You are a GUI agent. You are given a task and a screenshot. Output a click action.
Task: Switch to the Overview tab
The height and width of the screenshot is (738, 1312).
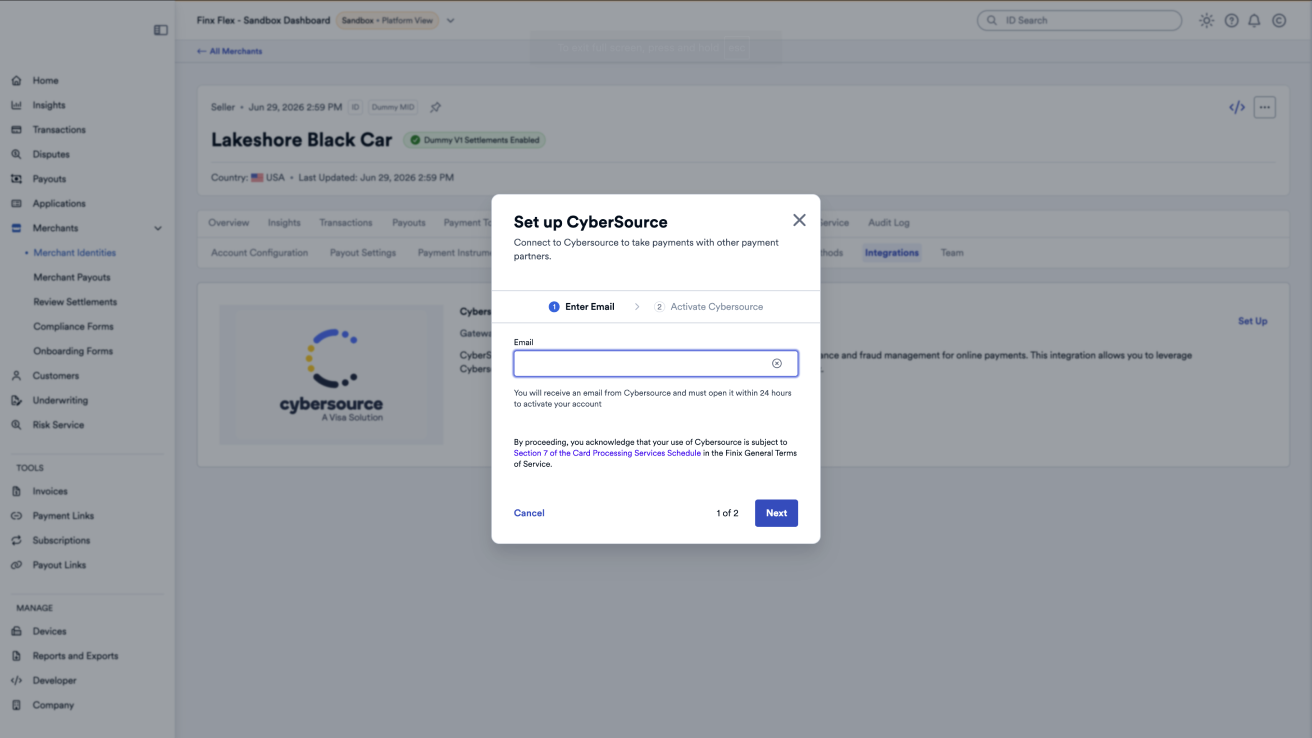(x=228, y=223)
